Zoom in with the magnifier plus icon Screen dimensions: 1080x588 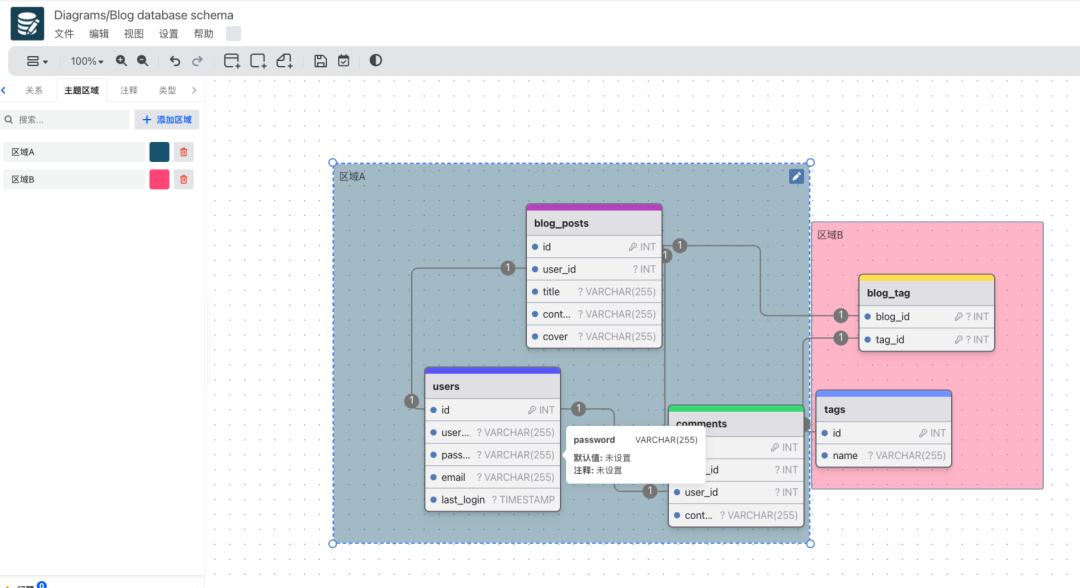pos(121,61)
